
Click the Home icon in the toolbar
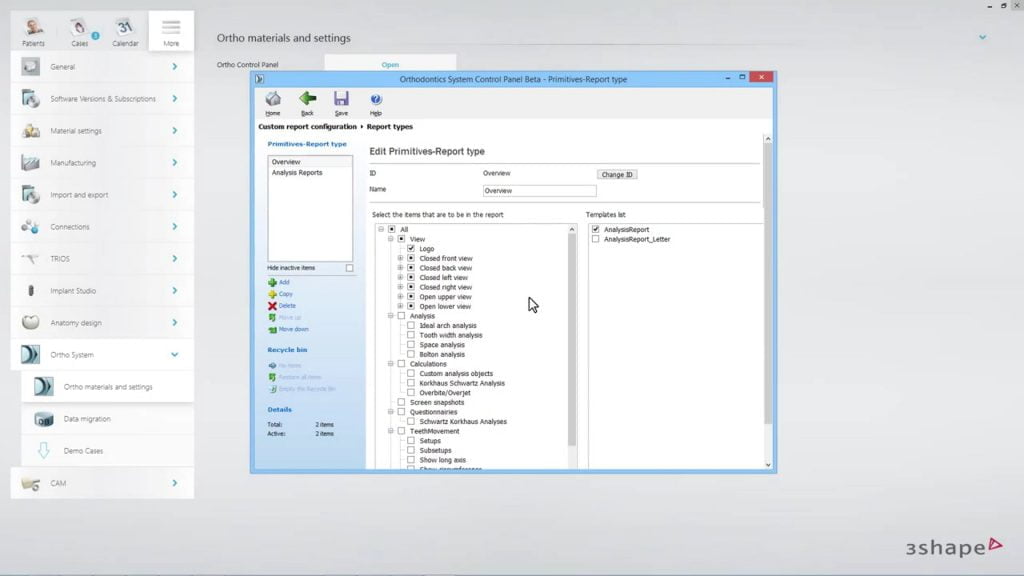point(272,100)
